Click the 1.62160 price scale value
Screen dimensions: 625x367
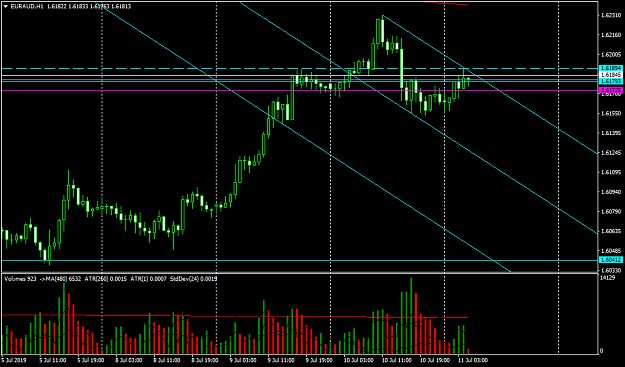click(611, 36)
